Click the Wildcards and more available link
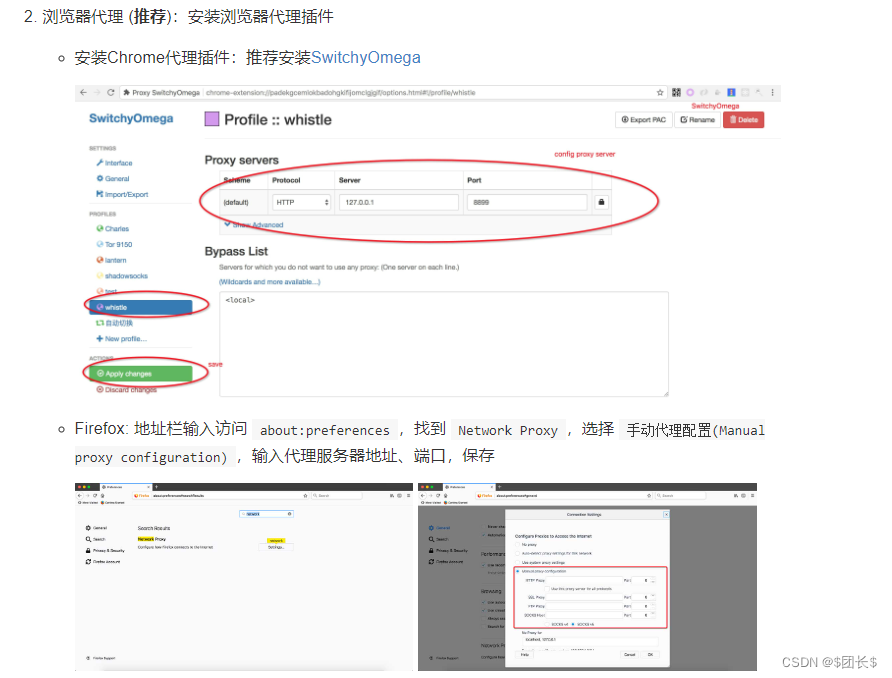Image resolution: width=892 pixels, height=678 pixels. click(x=270, y=282)
